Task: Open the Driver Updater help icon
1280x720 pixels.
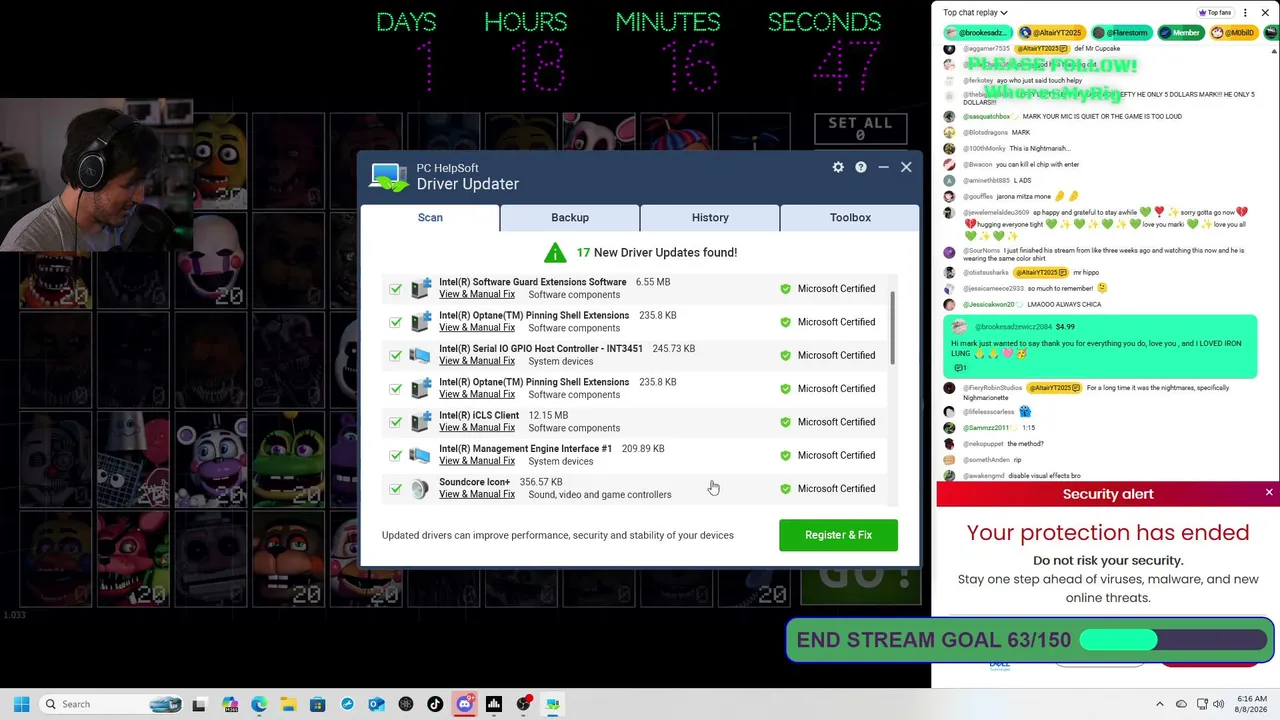Action: point(861,167)
